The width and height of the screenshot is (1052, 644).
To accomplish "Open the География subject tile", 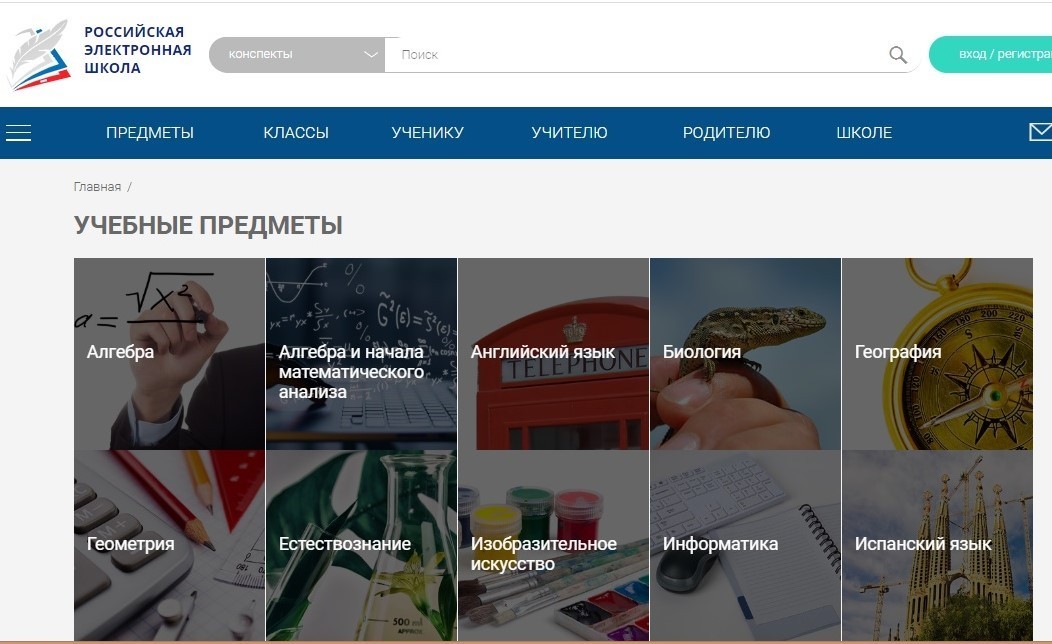I will (937, 354).
